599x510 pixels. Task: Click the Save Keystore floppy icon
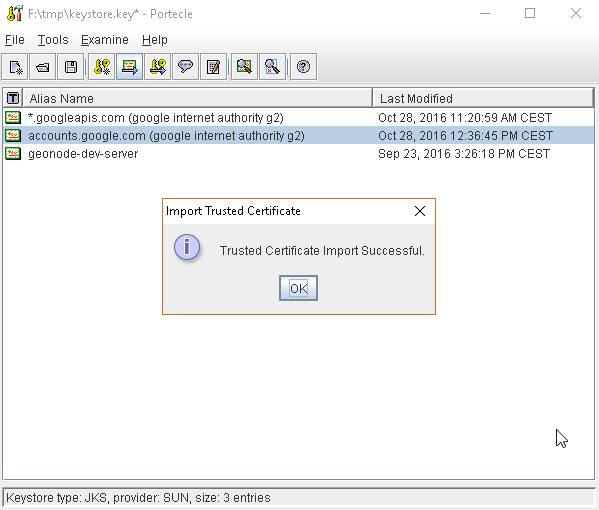pos(71,67)
